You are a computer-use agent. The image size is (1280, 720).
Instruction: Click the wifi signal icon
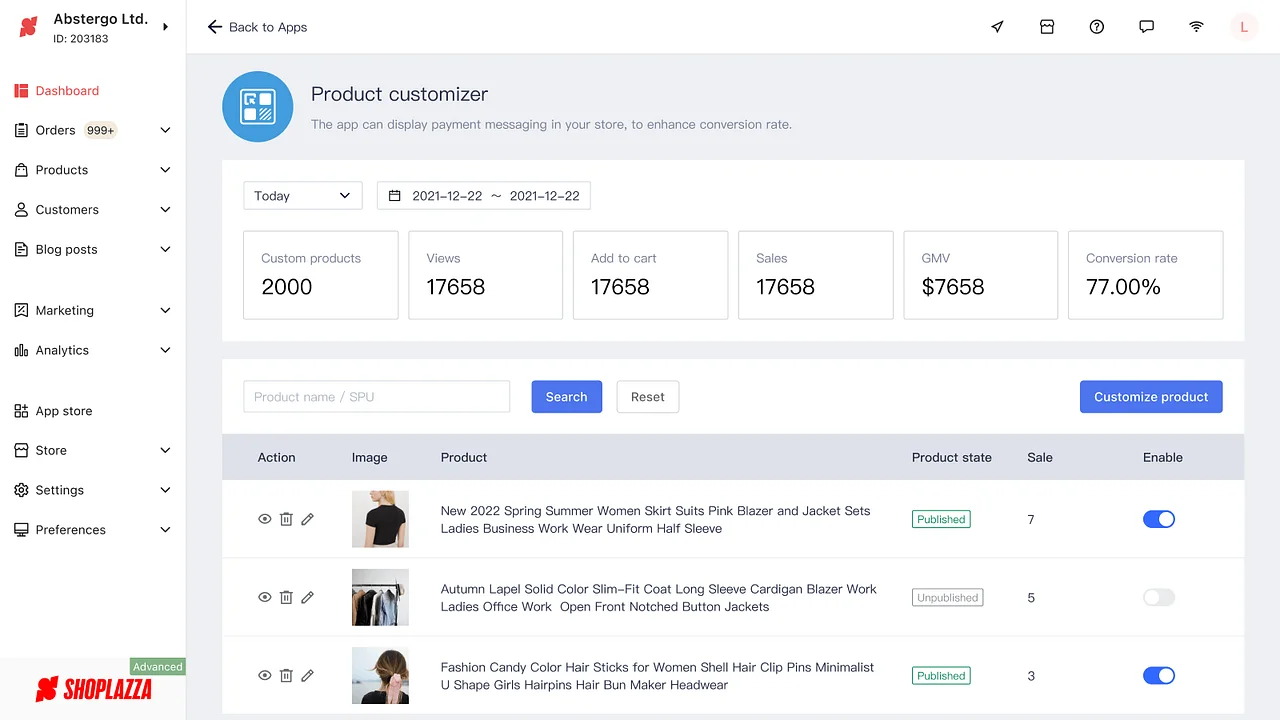[1196, 27]
